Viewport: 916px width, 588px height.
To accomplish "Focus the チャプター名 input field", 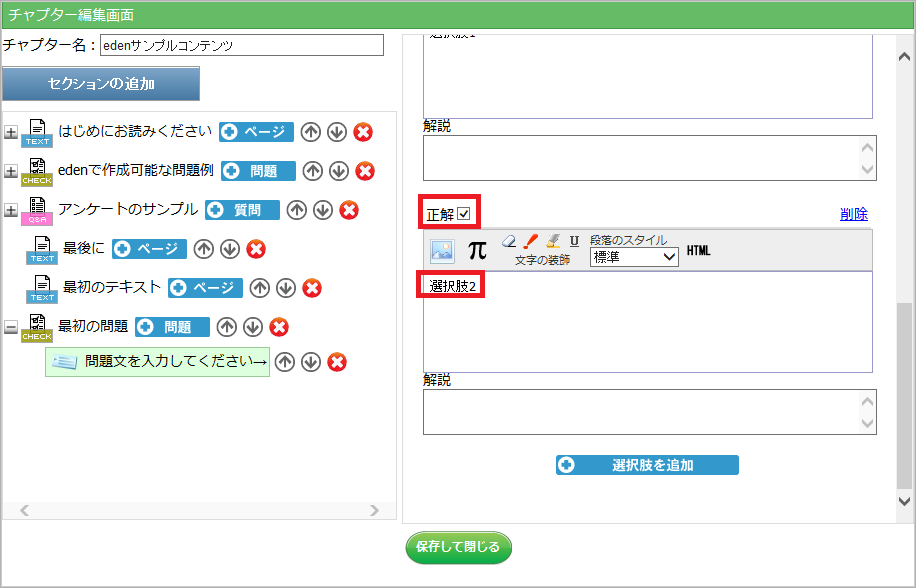I will pos(242,45).
